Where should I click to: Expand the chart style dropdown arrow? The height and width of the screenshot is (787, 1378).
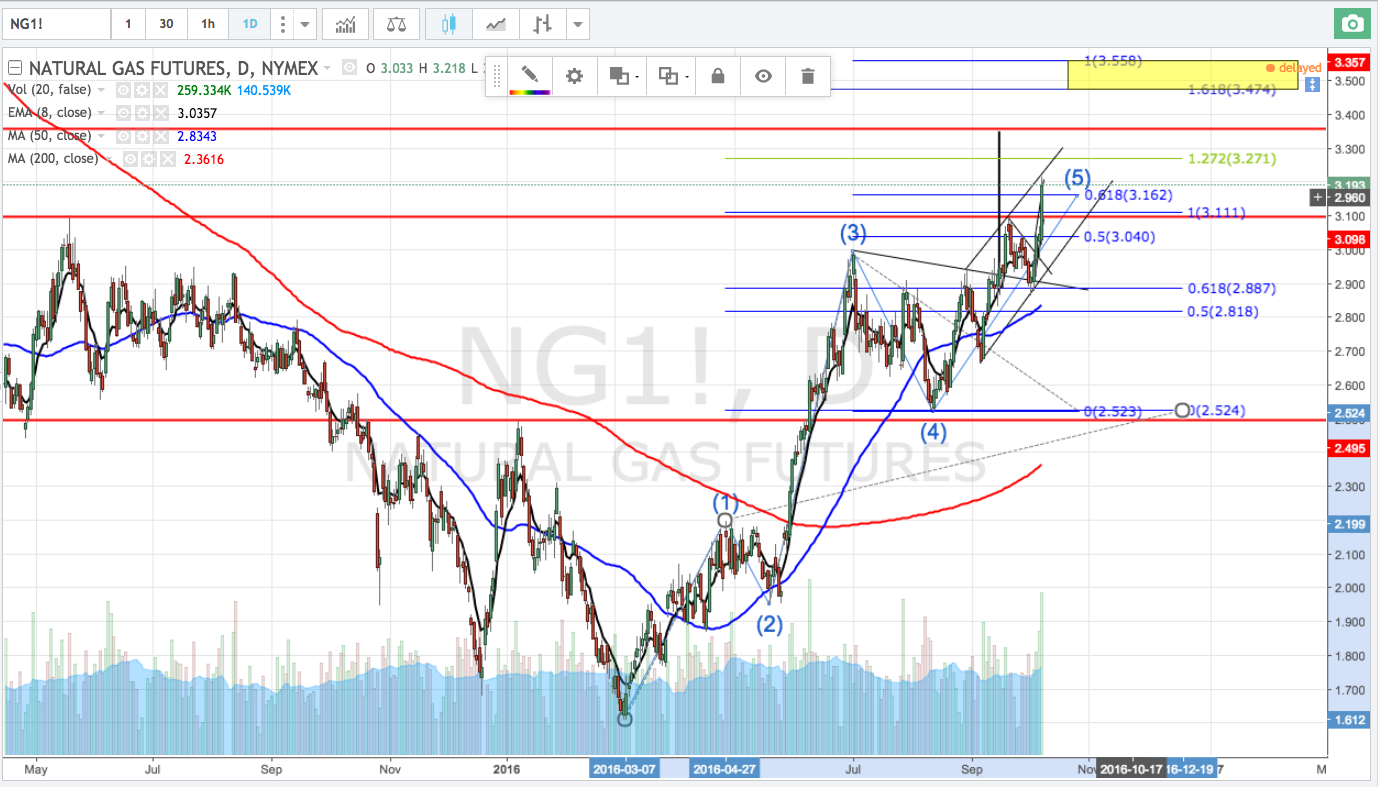577,23
